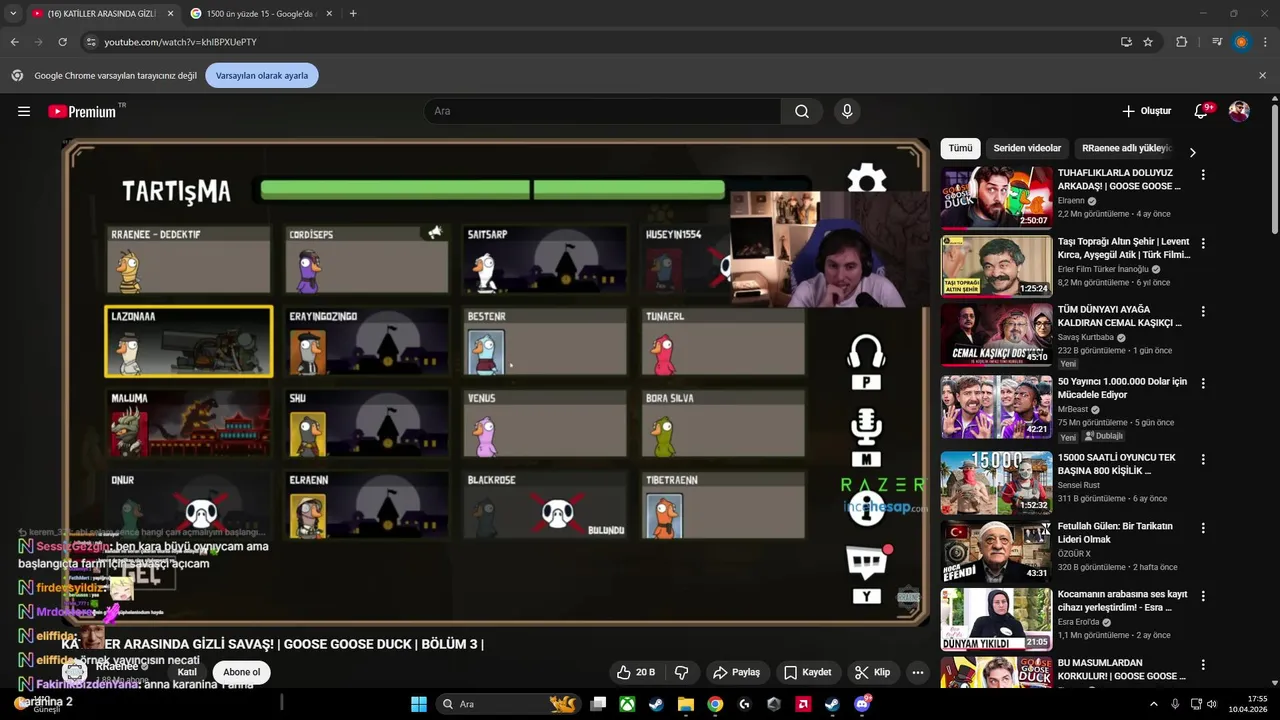Screen dimensions: 1280x720
Task: Open the Sensei Rust 1:52:32 thumbnail
Action: pos(996,482)
